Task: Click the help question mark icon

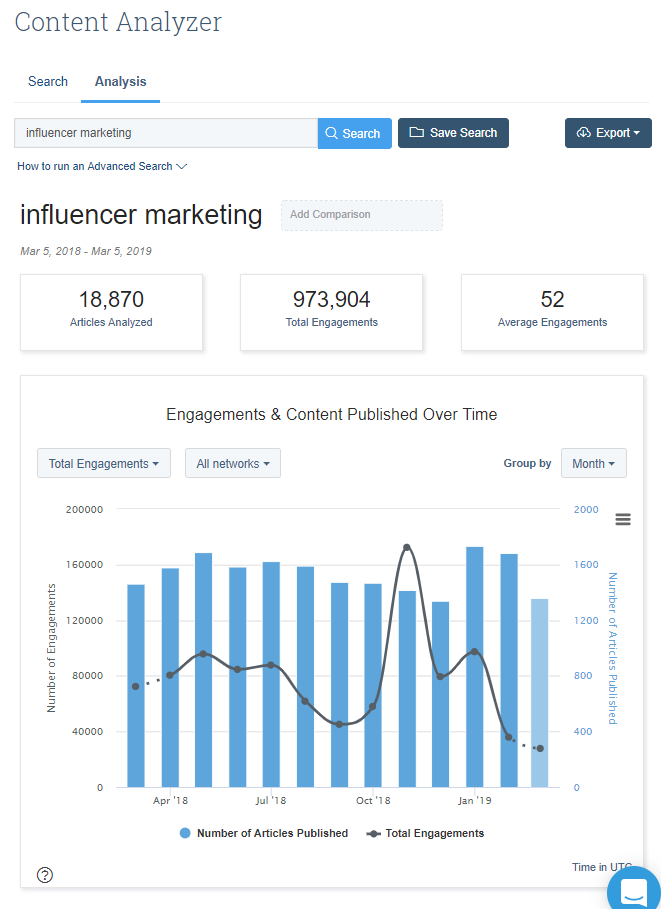Action: tap(45, 875)
